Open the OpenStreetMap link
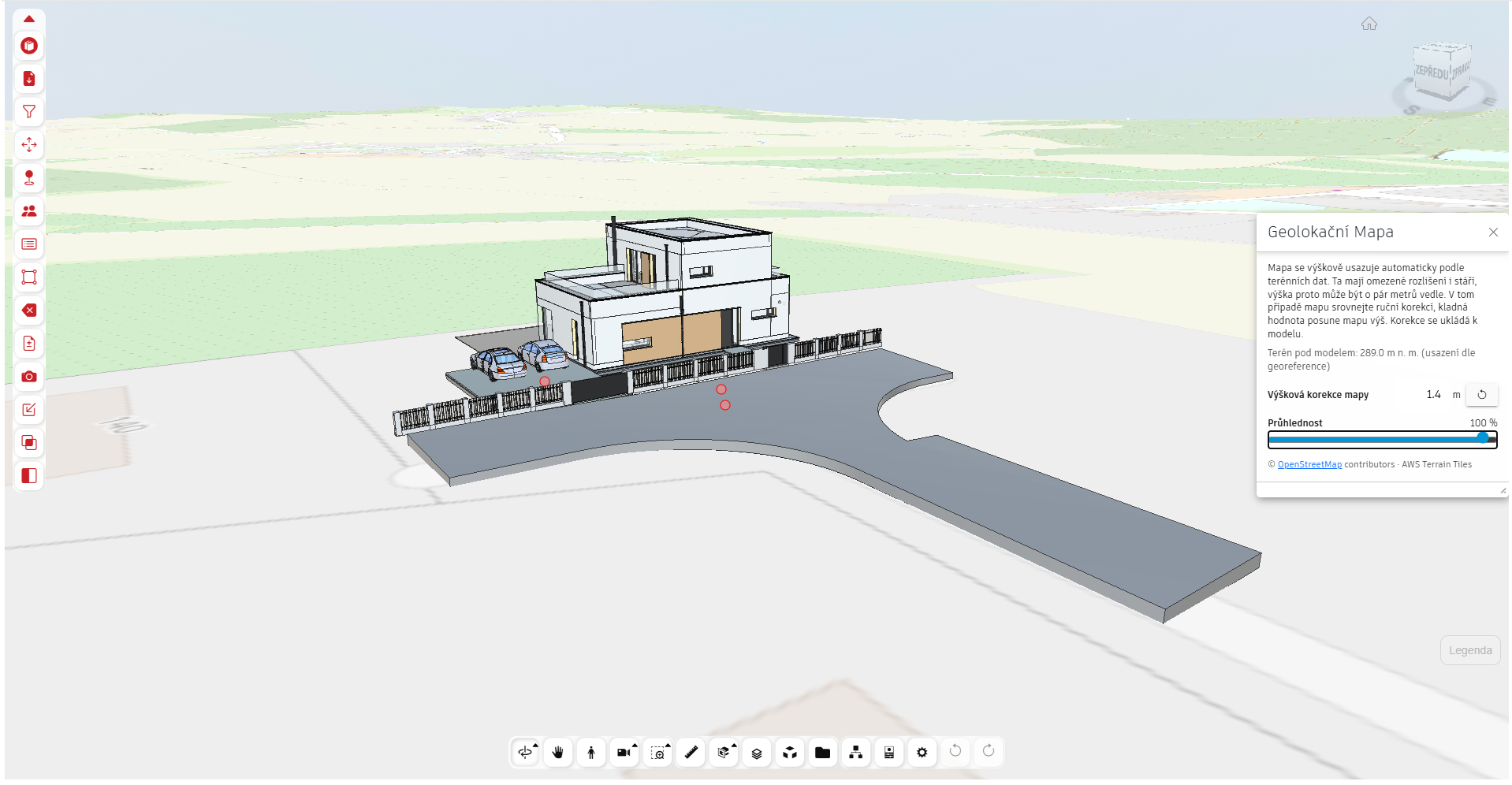The image size is (1512, 785). click(1309, 464)
